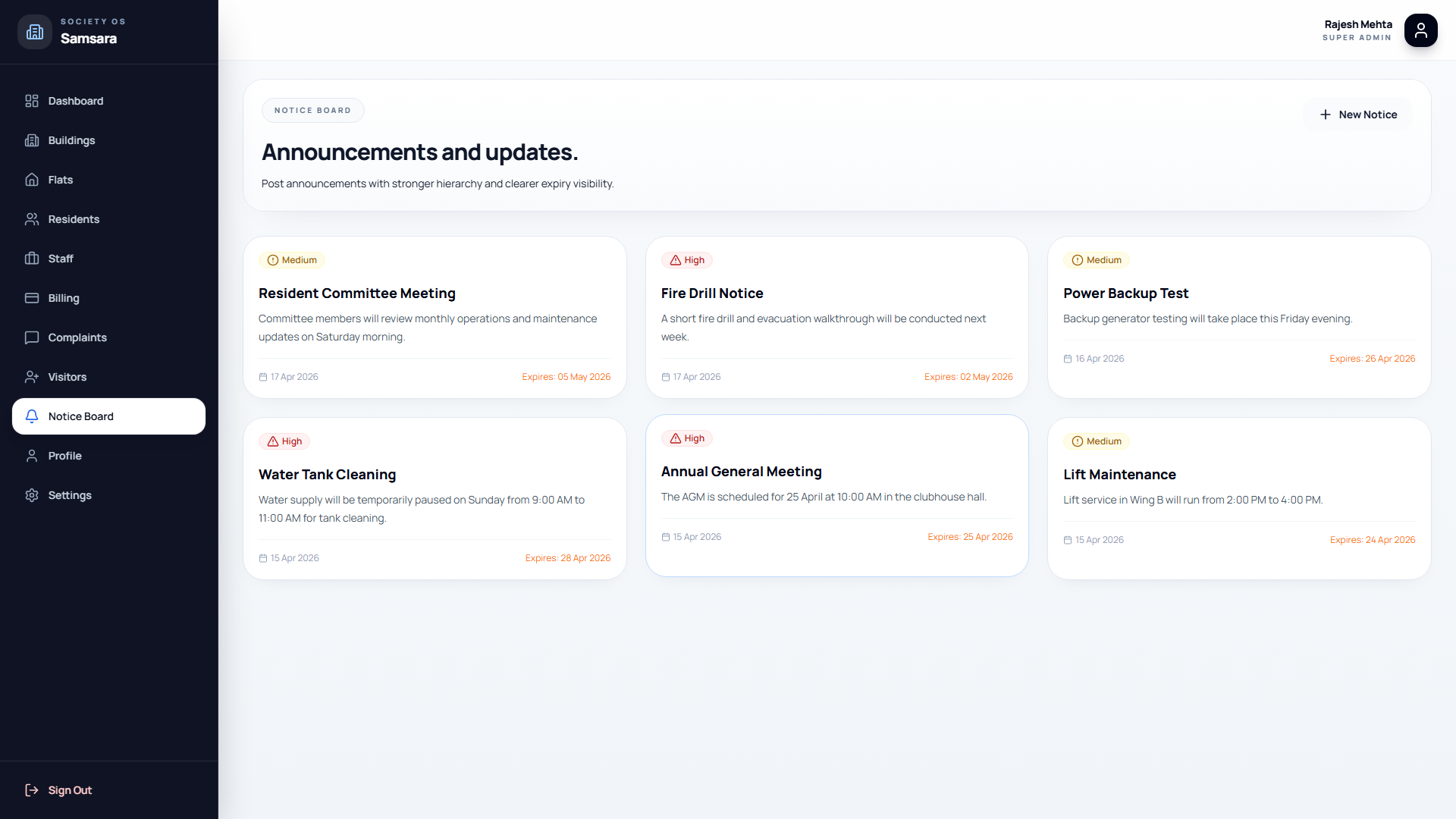Image resolution: width=1456 pixels, height=819 pixels.
Task: Click the Sign Out arrow icon
Action: [32, 790]
